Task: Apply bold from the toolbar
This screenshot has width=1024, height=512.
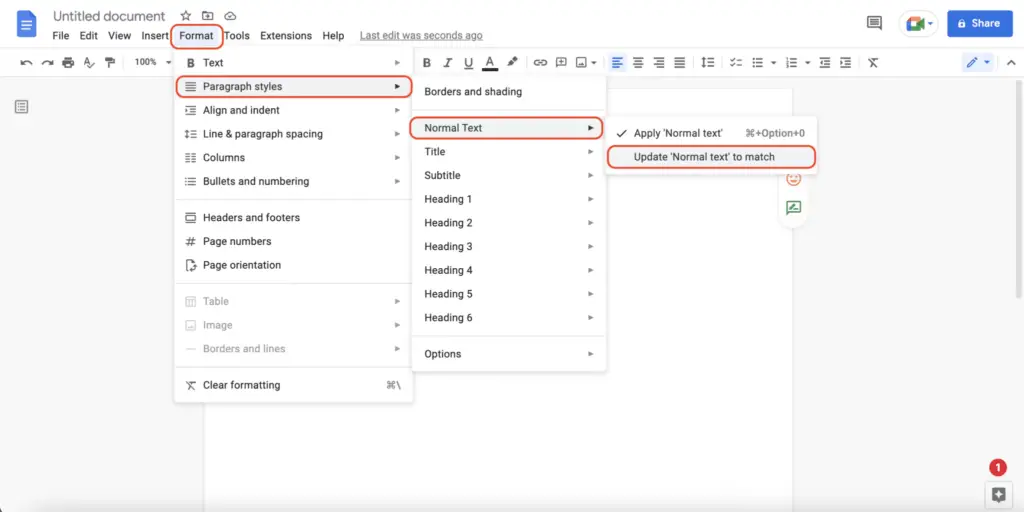Action: (x=426, y=63)
